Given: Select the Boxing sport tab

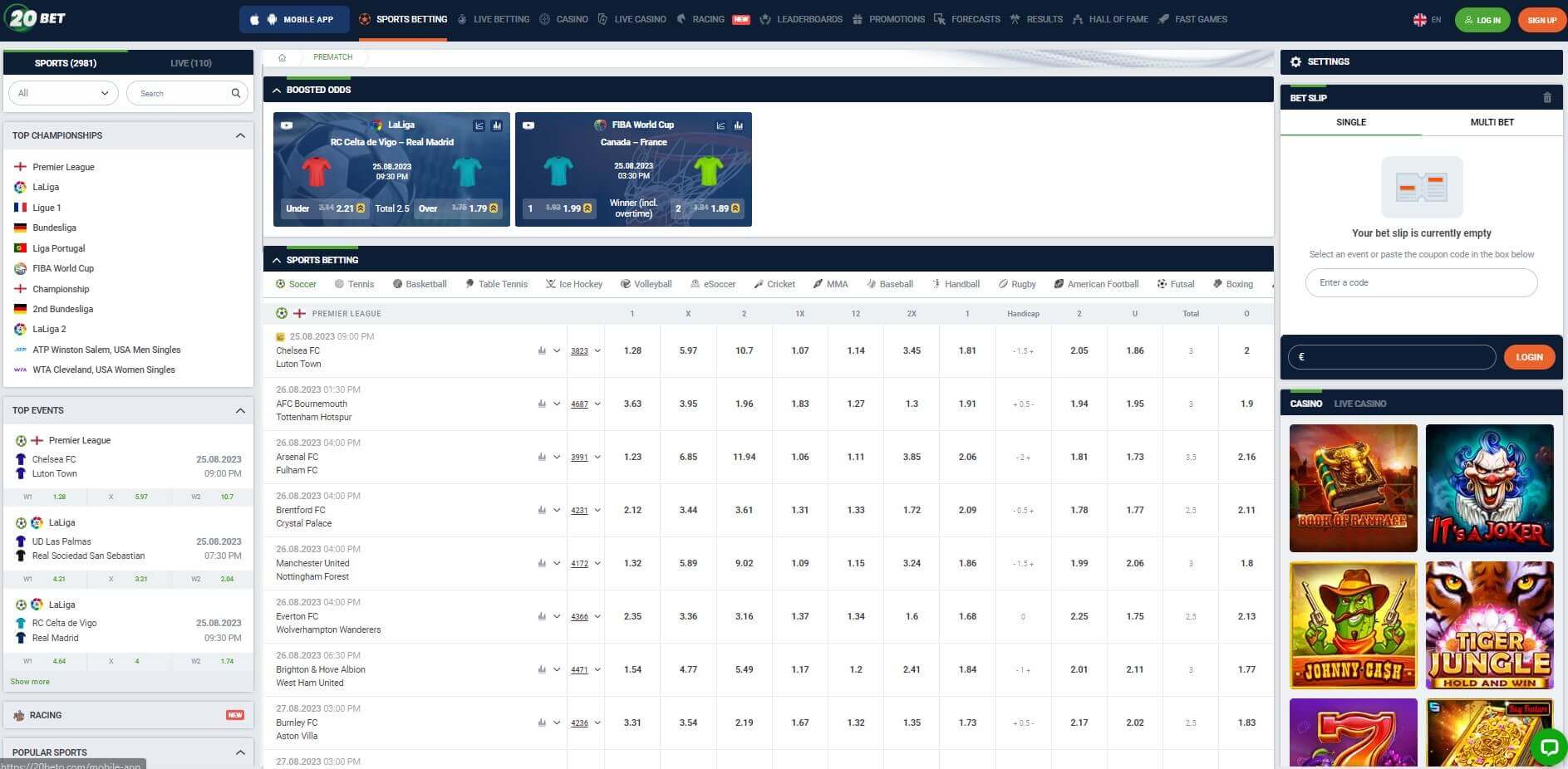Looking at the screenshot, I should tap(1233, 284).
